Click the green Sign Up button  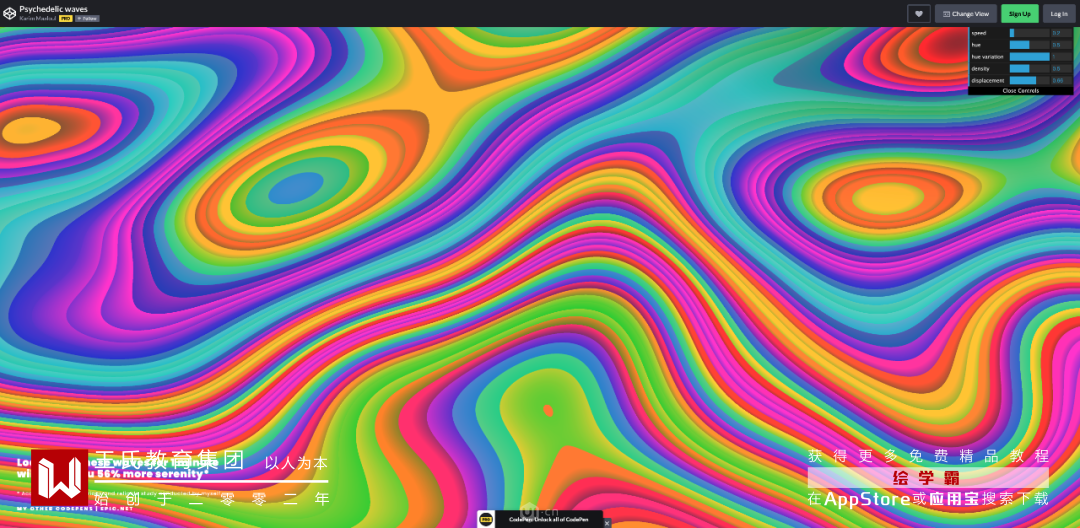coord(1019,14)
